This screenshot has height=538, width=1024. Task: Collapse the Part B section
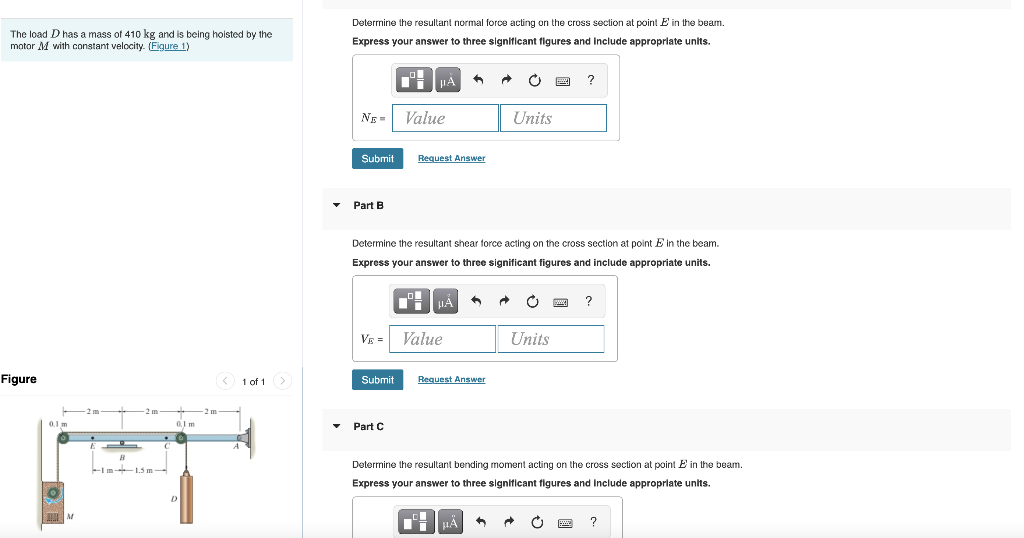(336, 205)
